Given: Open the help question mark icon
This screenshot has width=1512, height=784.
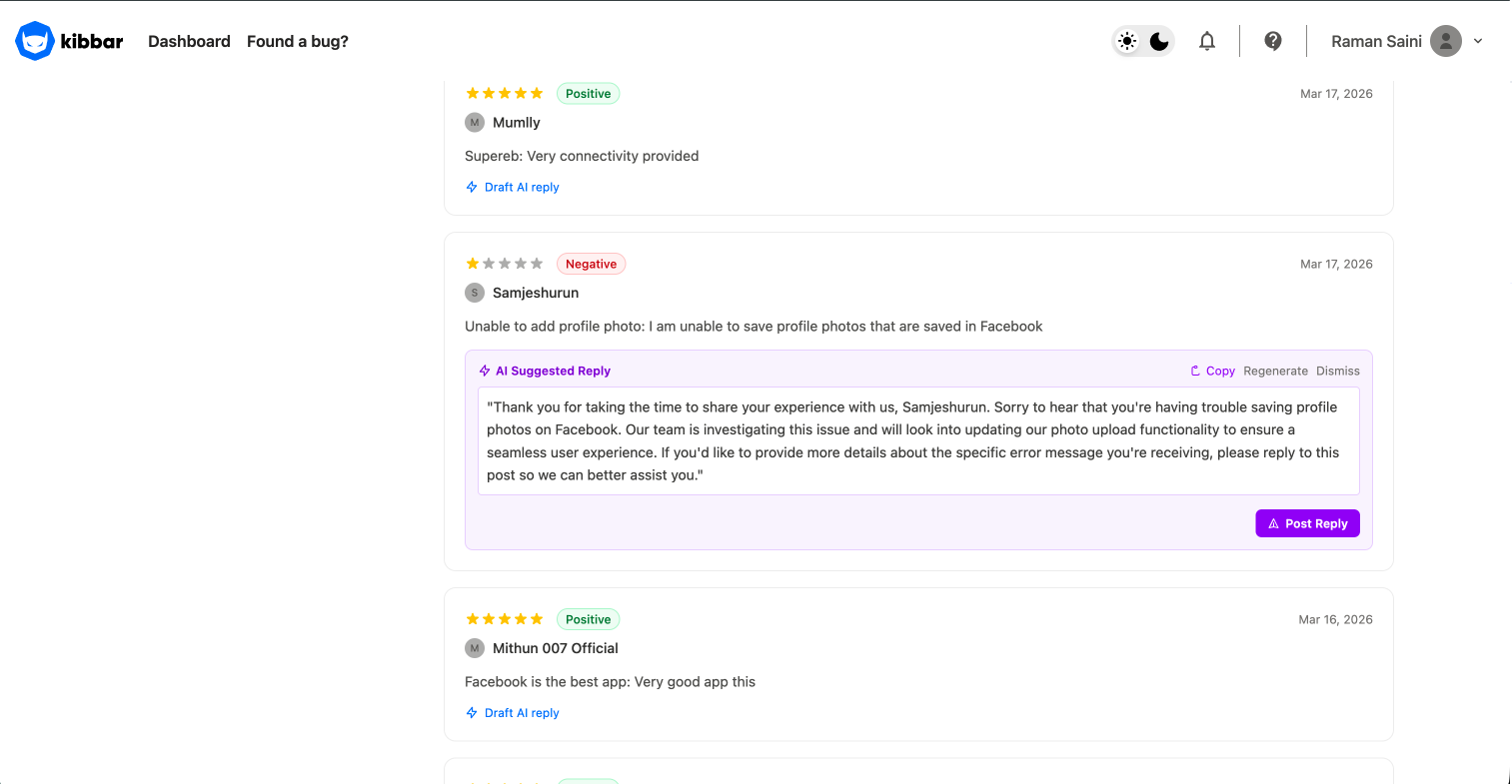Looking at the screenshot, I should pyautogui.click(x=1273, y=41).
